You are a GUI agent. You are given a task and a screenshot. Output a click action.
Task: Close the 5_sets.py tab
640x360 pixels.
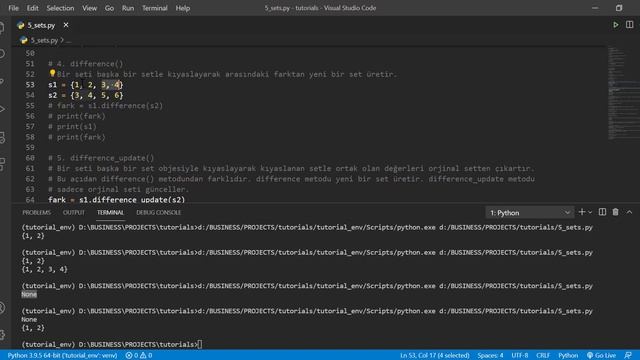point(66,25)
